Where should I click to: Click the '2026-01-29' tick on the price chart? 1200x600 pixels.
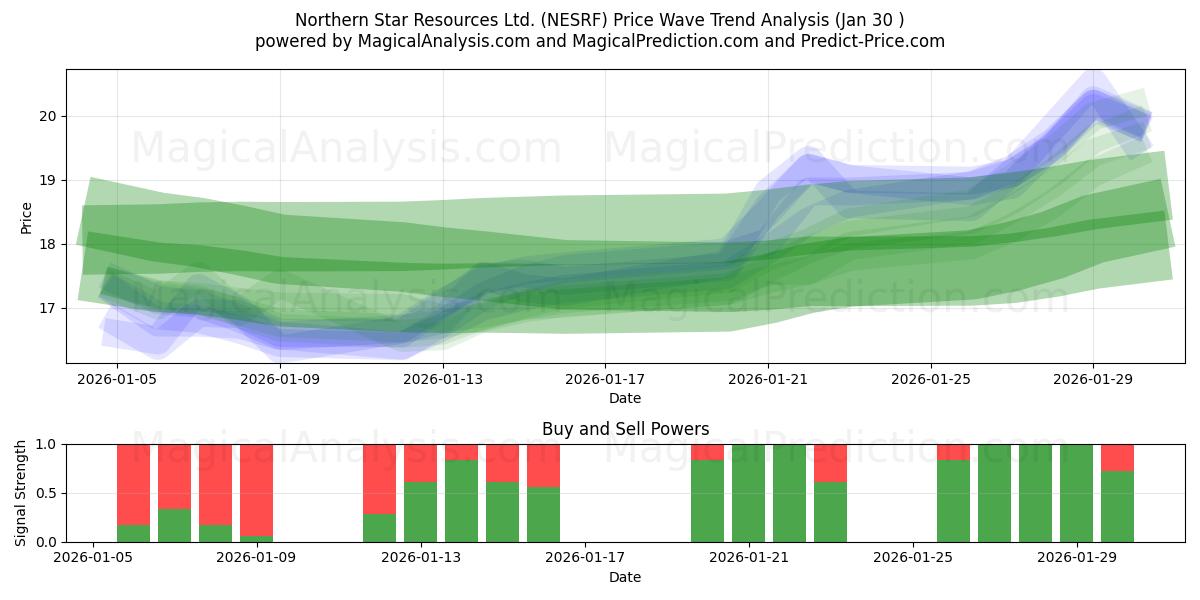pos(1093,379)
